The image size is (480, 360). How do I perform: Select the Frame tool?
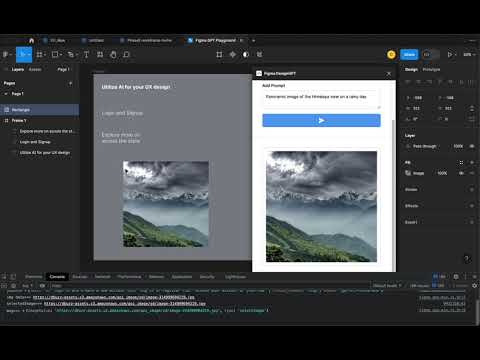39,54
